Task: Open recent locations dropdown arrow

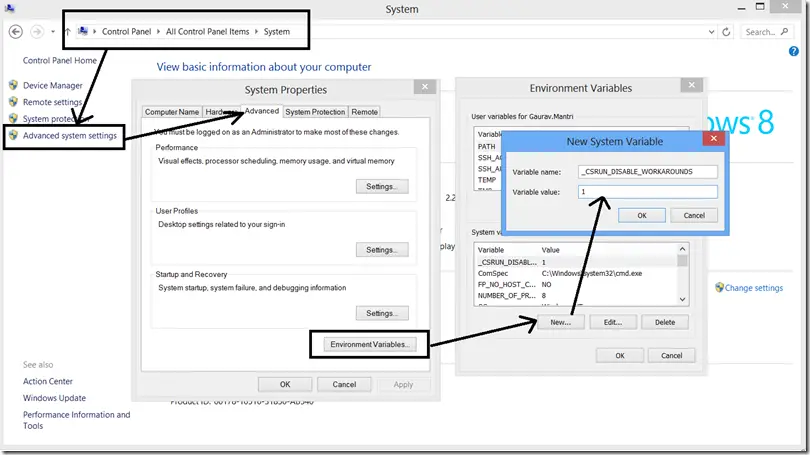Action: tap(53, 32)
